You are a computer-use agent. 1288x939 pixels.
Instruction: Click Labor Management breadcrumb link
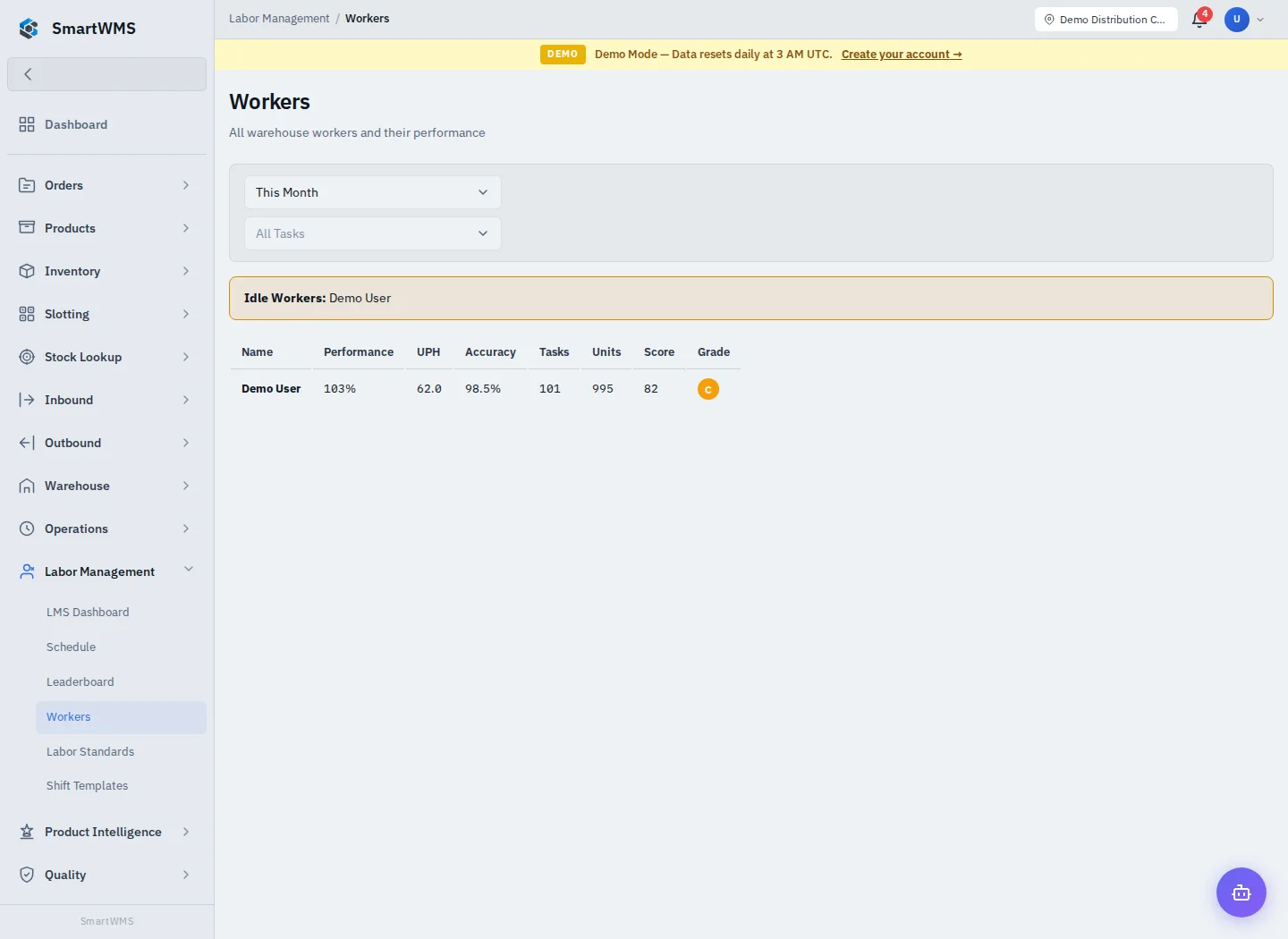pos(279,19)
